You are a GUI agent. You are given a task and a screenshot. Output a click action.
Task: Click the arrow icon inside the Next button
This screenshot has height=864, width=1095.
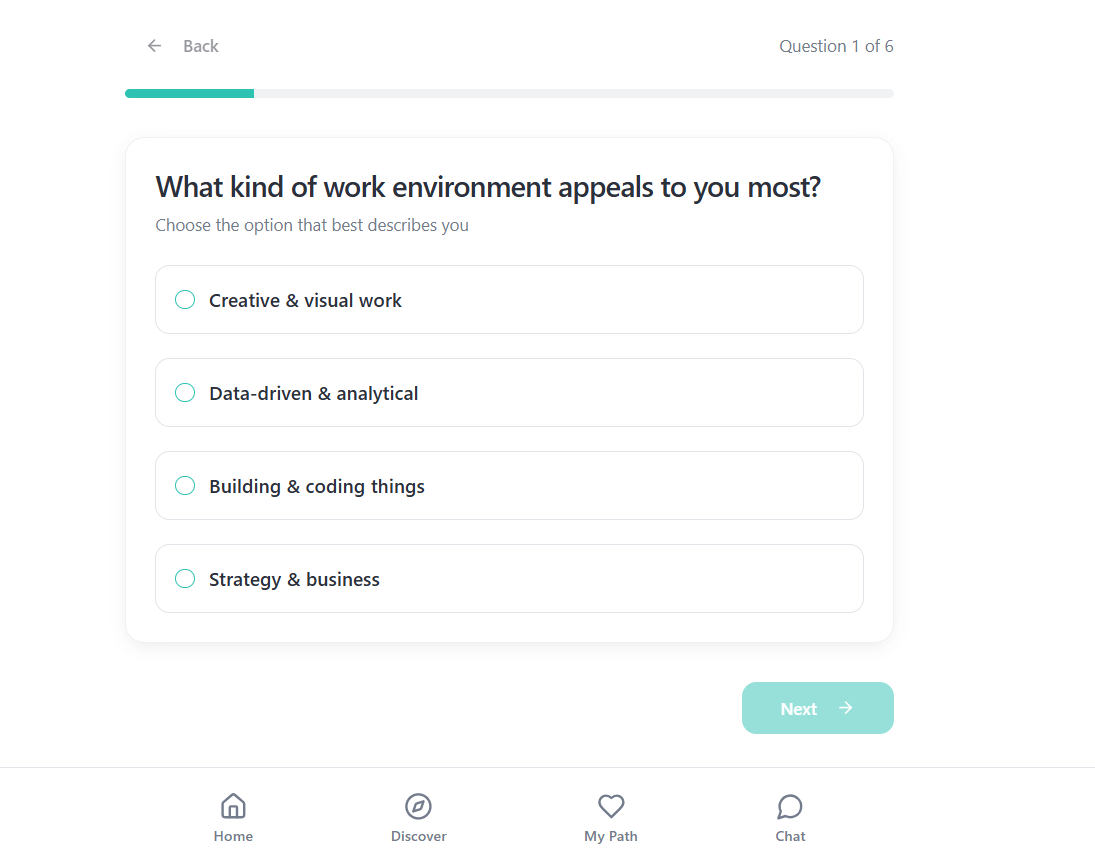click(x=846, y=708)
